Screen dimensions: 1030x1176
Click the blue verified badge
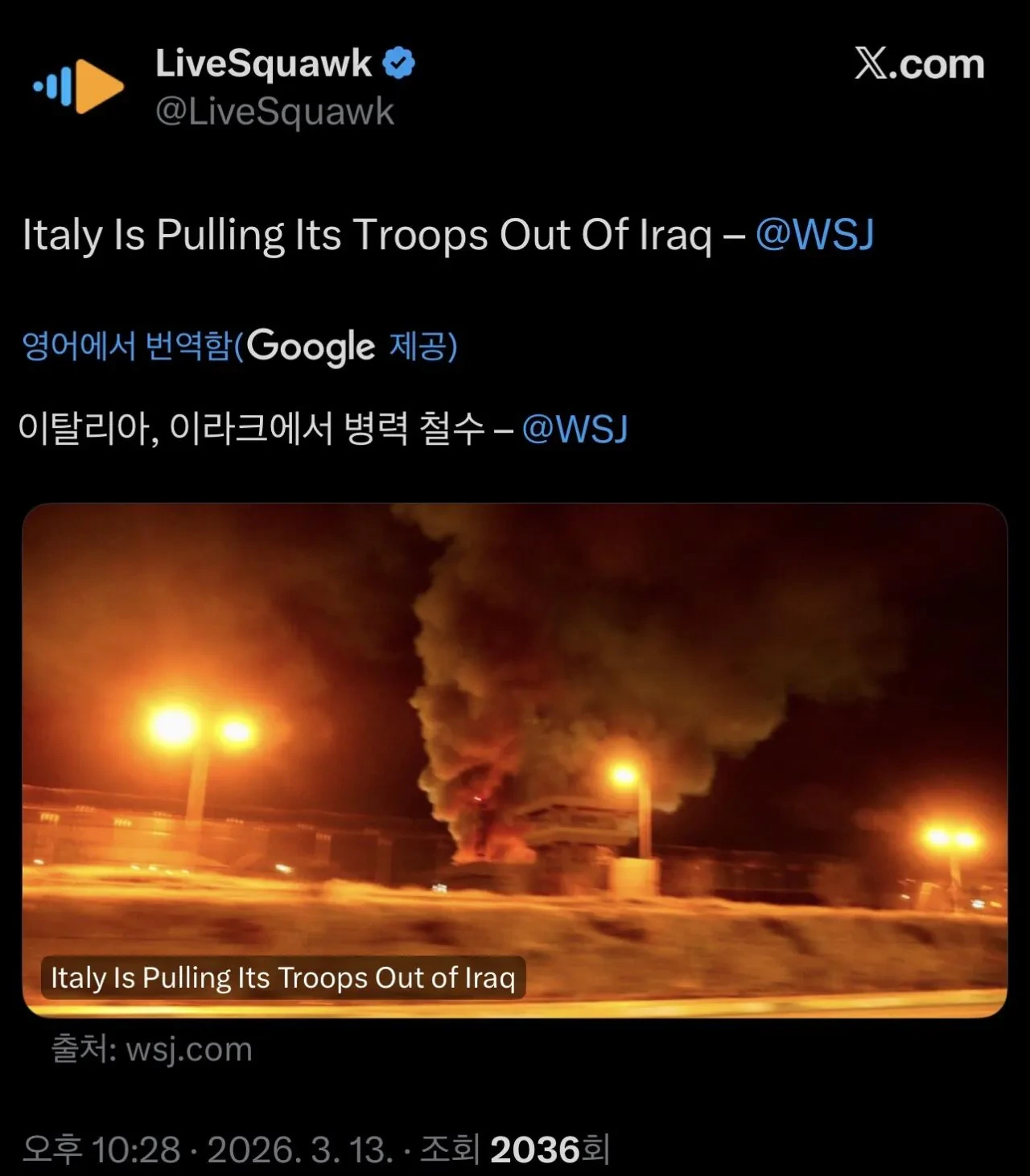tap(398, 64)
